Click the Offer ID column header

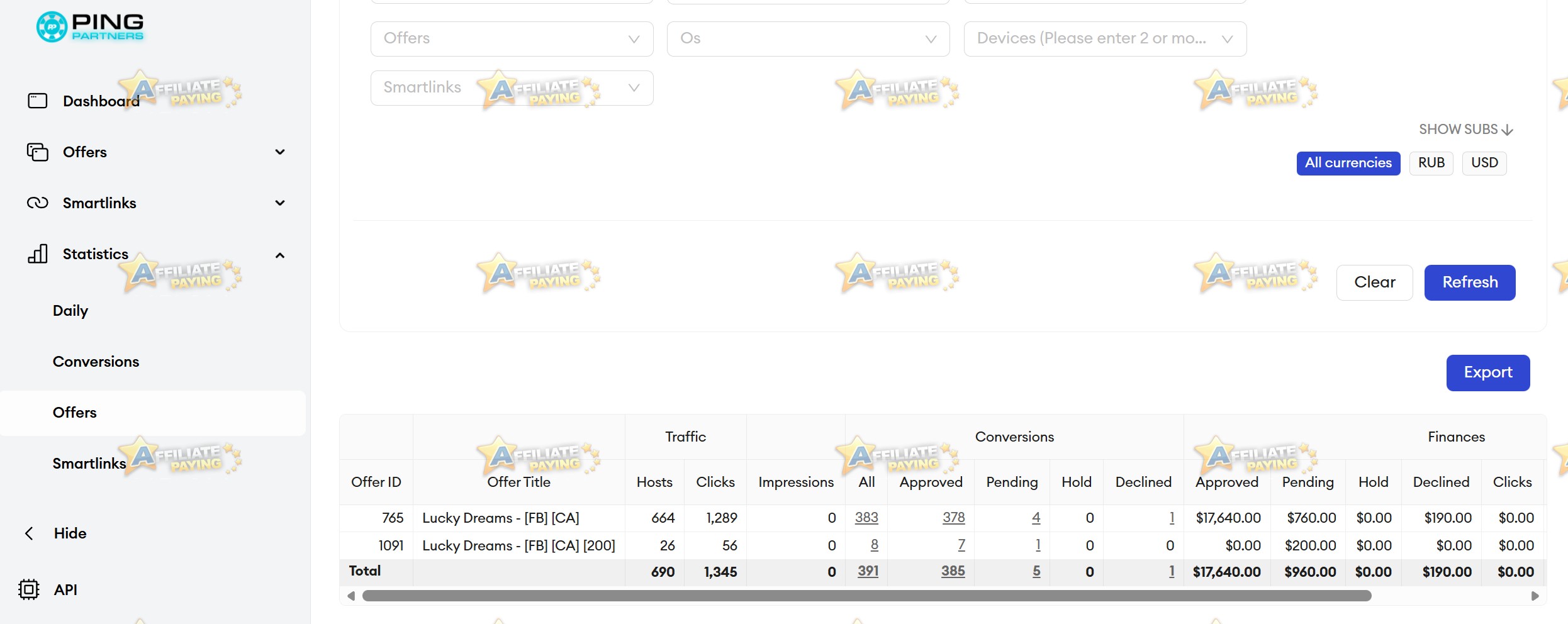376,482
